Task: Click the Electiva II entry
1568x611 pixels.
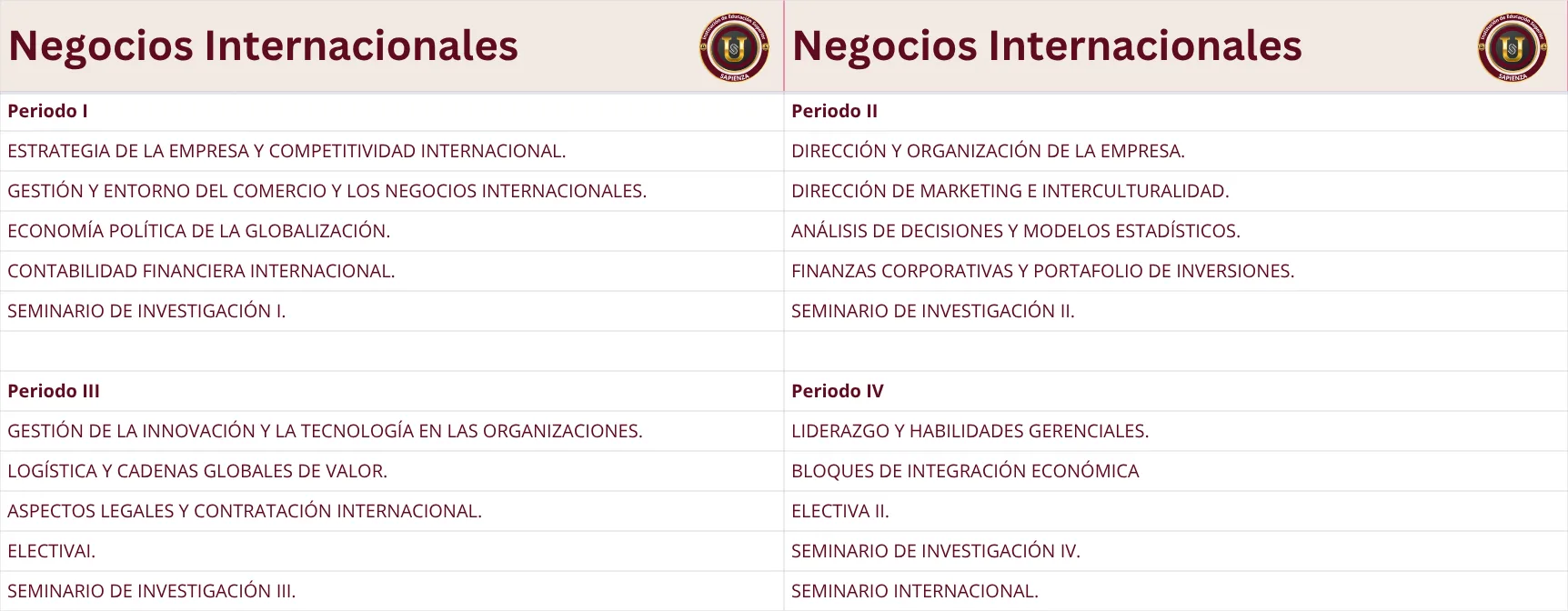Action: pyautogui.click(x=839, y=511)
